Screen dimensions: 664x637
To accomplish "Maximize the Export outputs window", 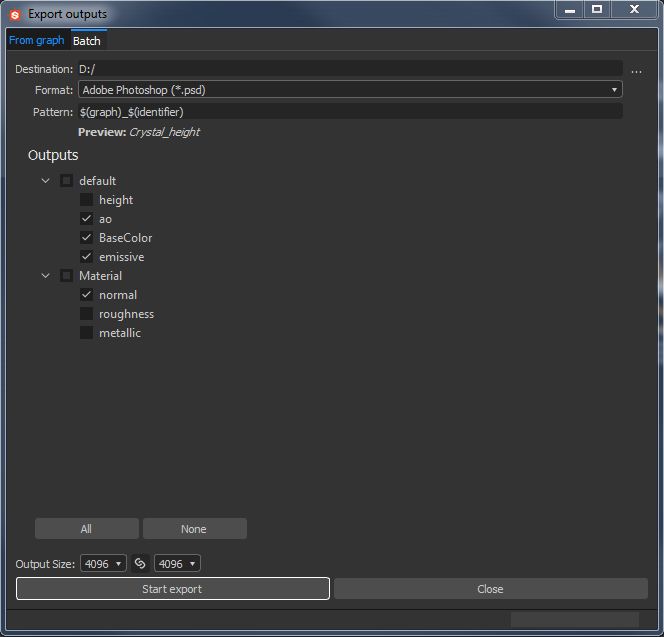I will 597,9.
